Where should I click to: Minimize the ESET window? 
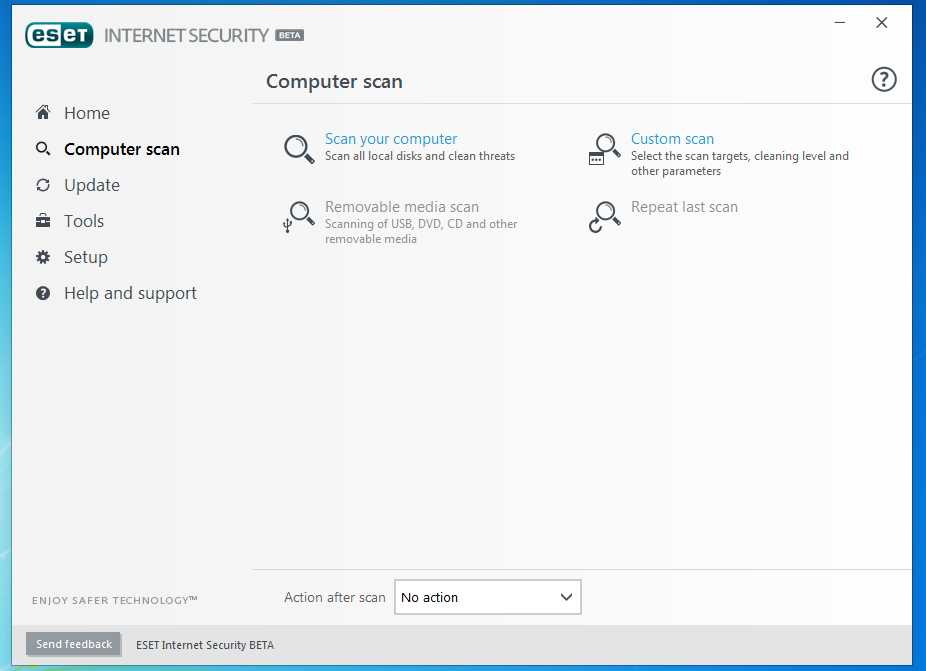click(x=840, y=22)
